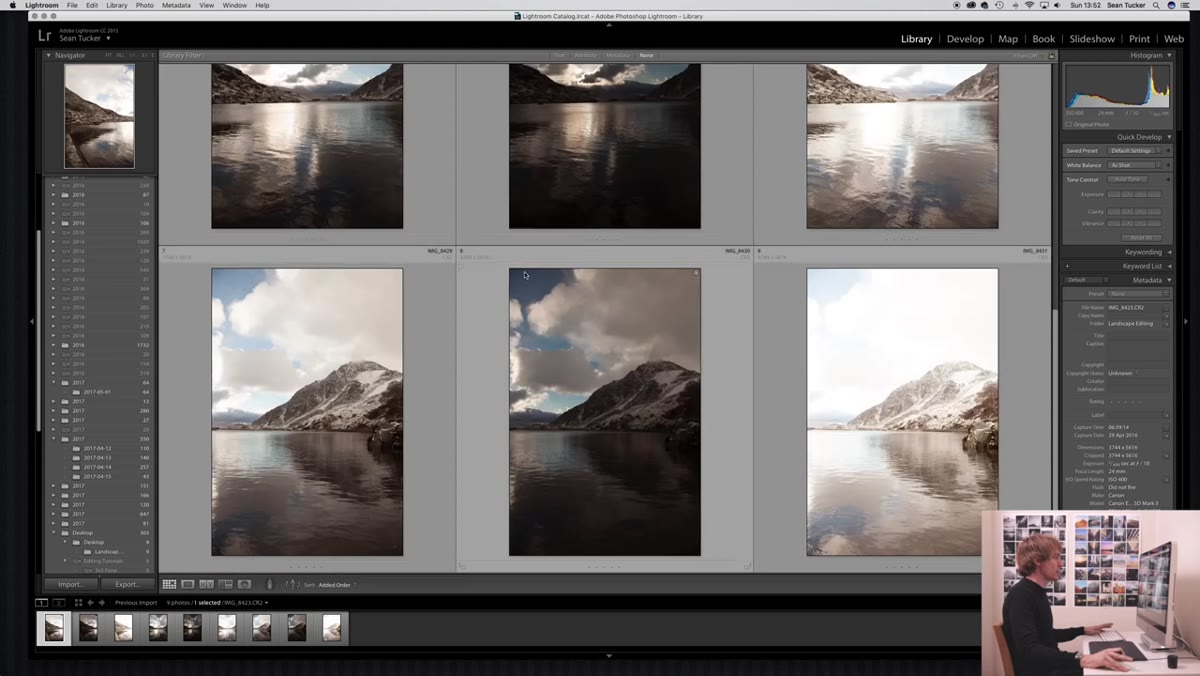
Task: Select second window display button 2
Action: point(59,603)
